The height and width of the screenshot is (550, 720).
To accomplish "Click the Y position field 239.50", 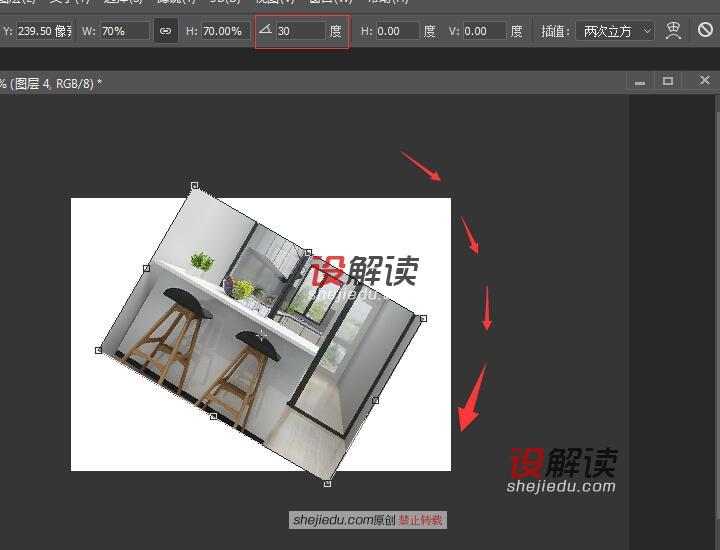I will 44,31.
